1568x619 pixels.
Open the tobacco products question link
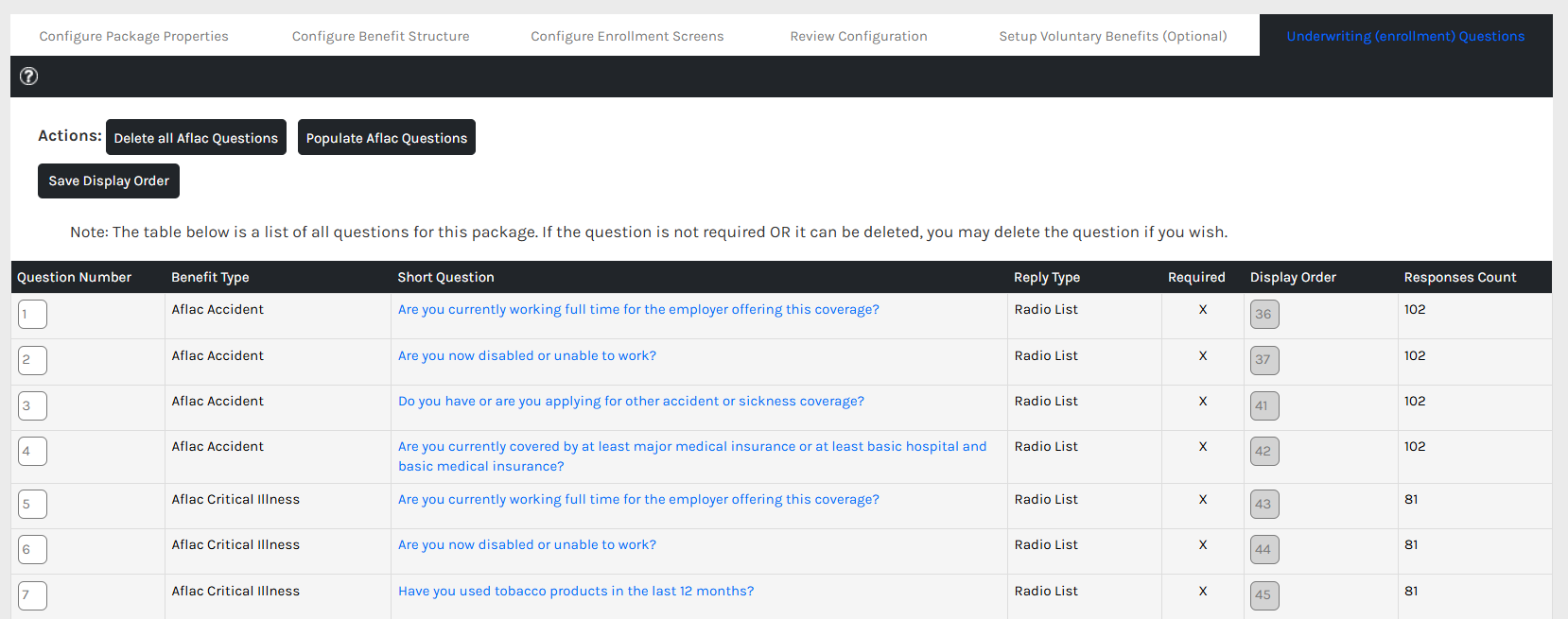(575, 592)
